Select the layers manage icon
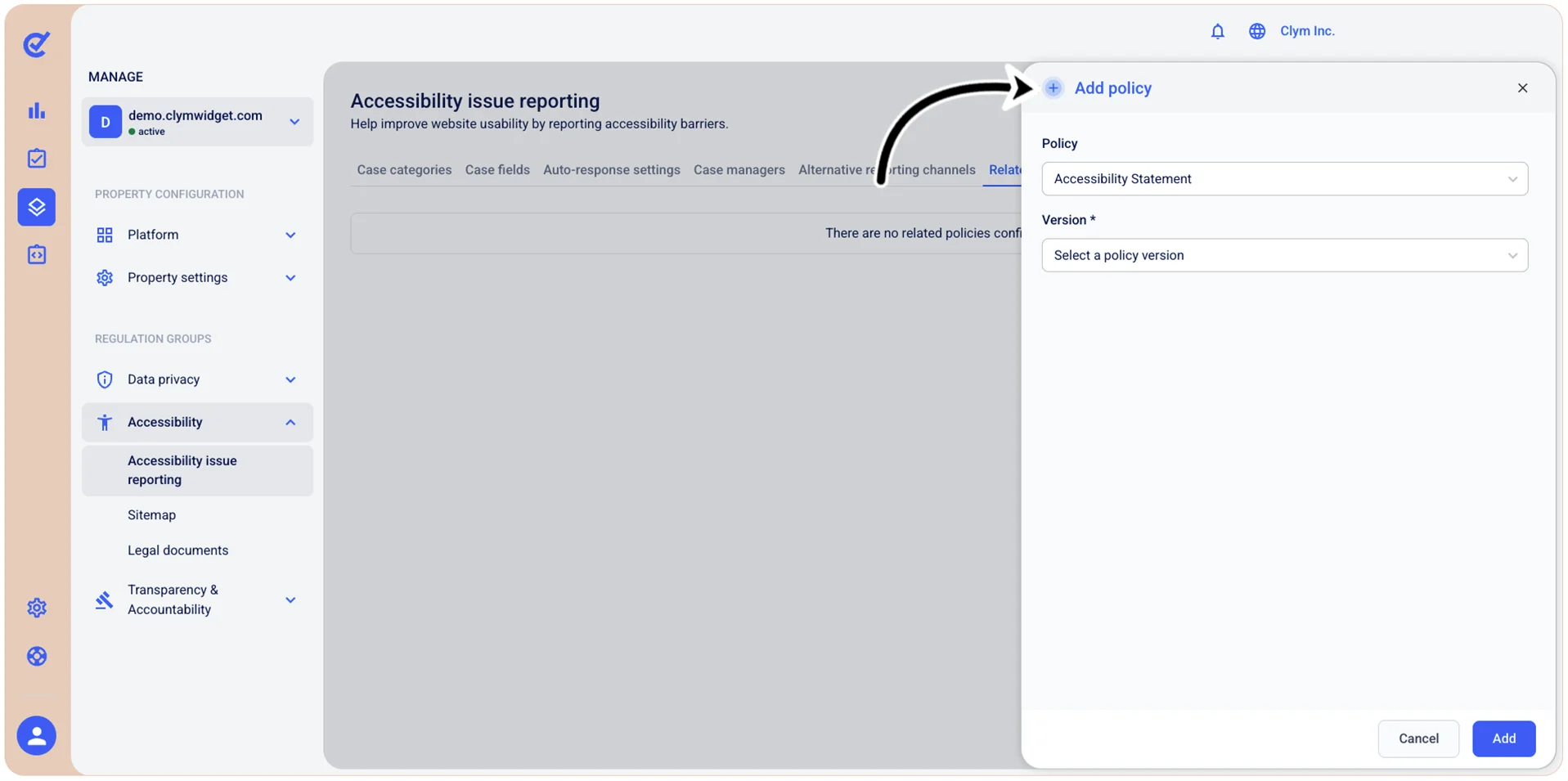 [x=37, y=207]
